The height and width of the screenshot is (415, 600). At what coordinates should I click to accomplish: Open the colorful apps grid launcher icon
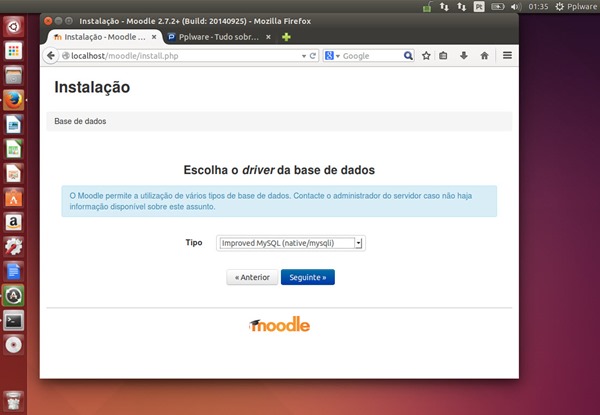tap(13, 51)
